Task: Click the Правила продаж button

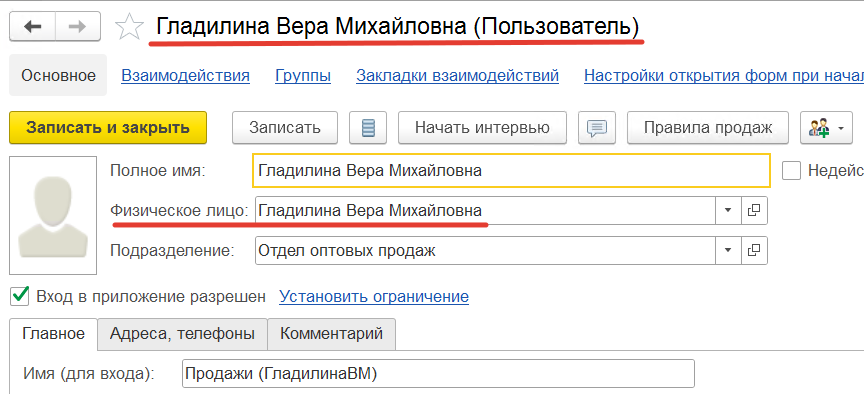Action: click(708, 128)
